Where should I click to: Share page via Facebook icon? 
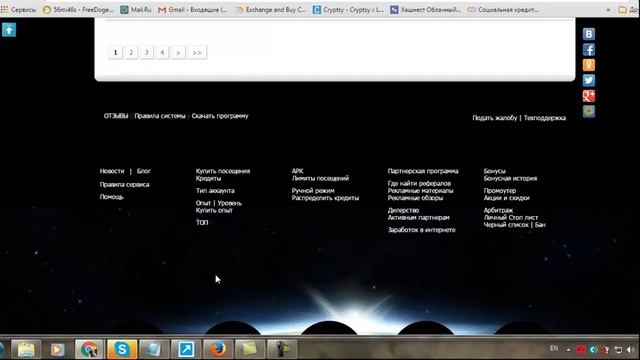(x=589, y=50)
